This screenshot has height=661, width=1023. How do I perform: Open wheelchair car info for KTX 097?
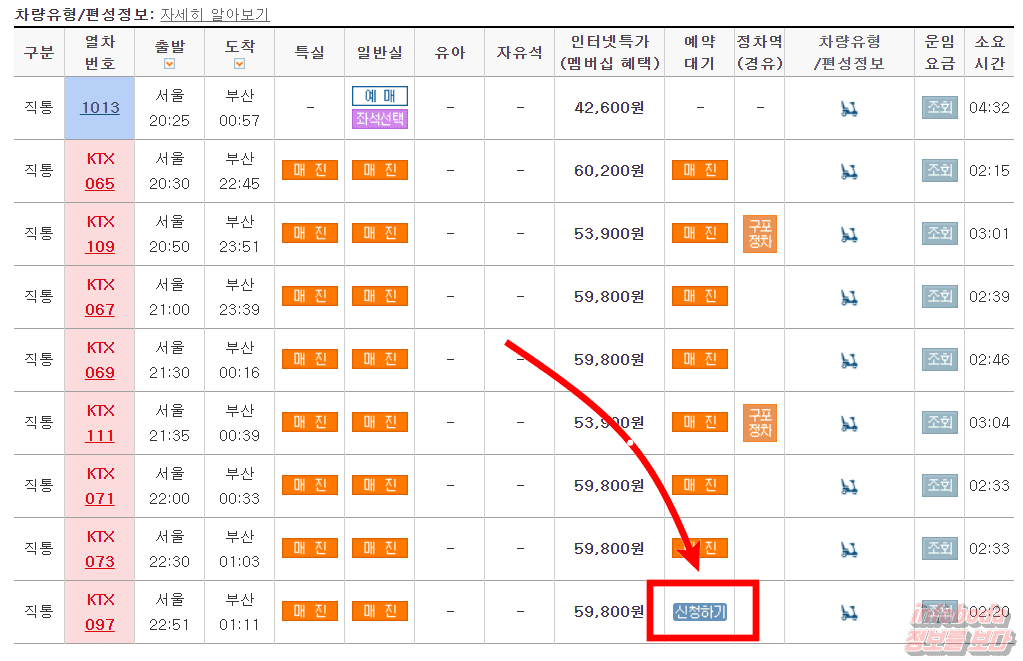(x=849, y=612)
